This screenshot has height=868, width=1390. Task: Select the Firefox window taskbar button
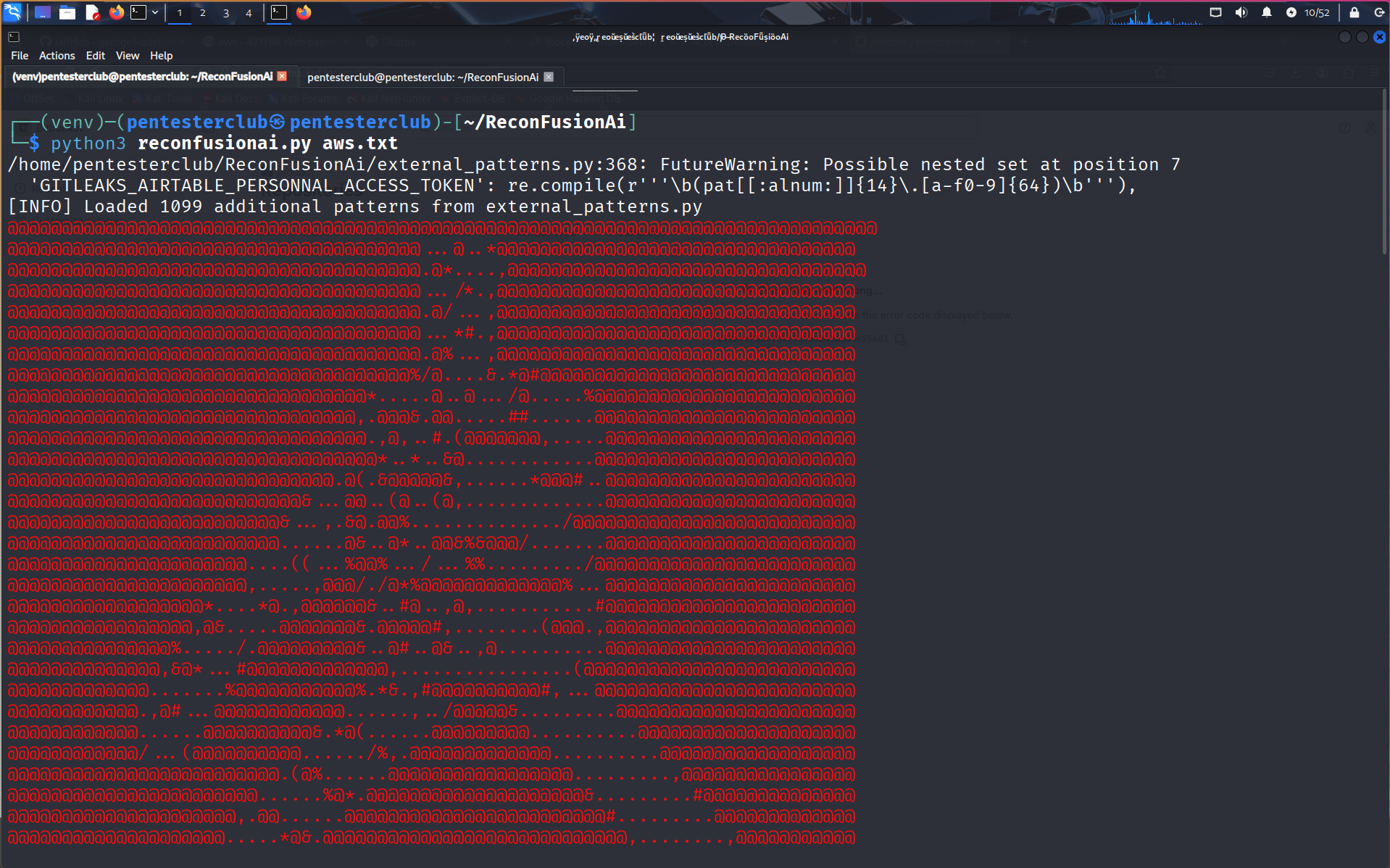pos(304,12)
